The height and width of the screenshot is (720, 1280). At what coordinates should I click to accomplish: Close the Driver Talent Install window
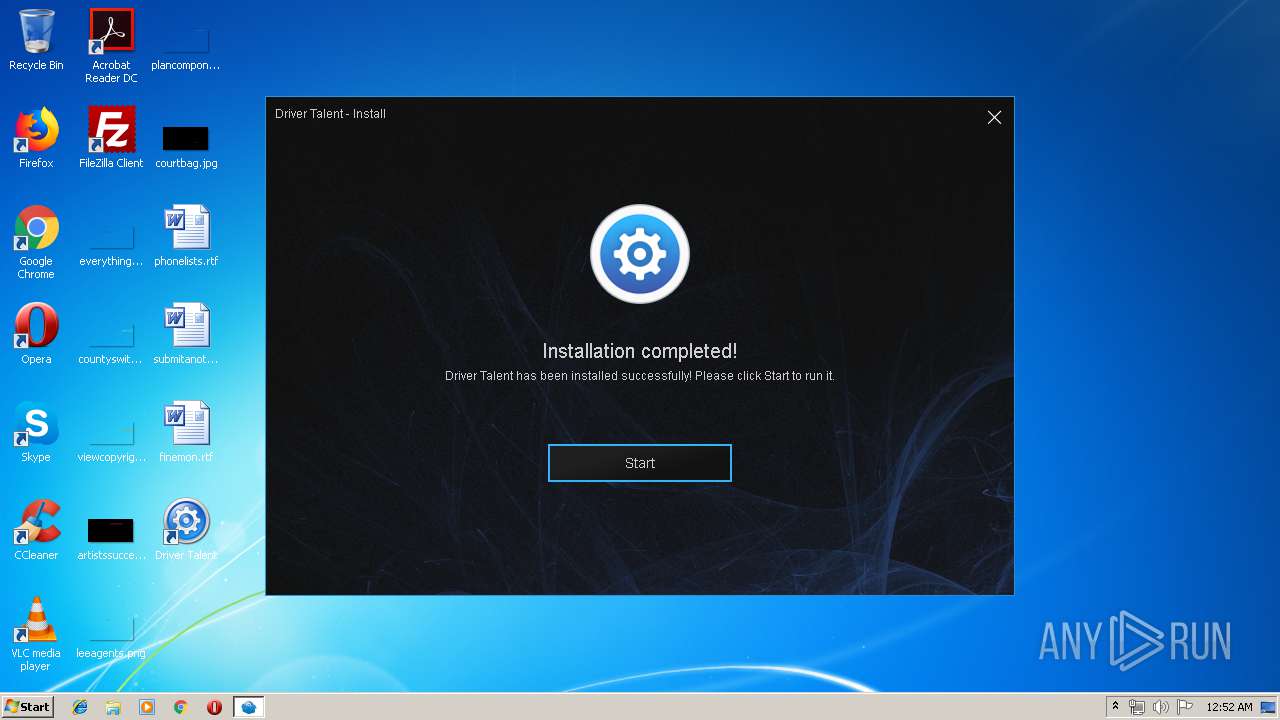[994, 117]
